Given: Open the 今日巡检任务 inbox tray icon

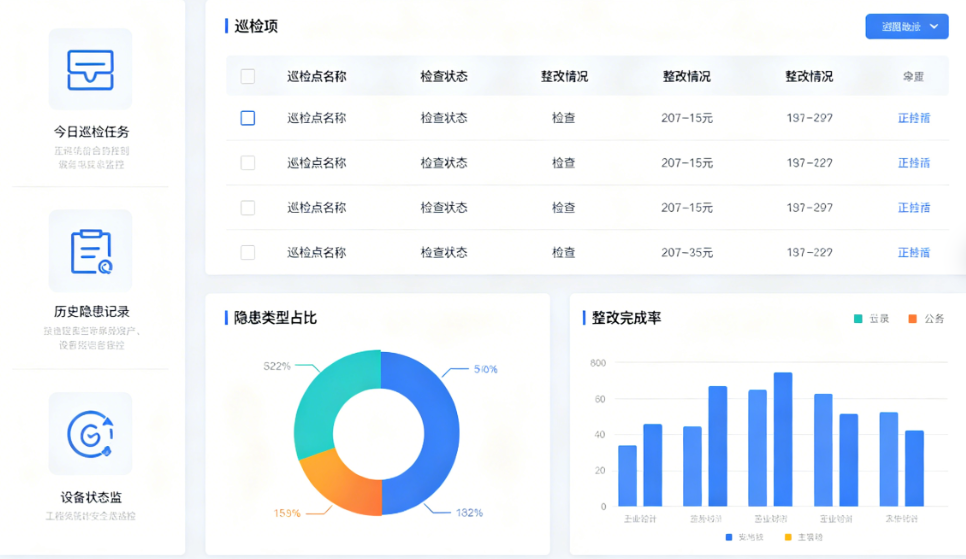Looking at the screenshot, I should click(91, 70).
